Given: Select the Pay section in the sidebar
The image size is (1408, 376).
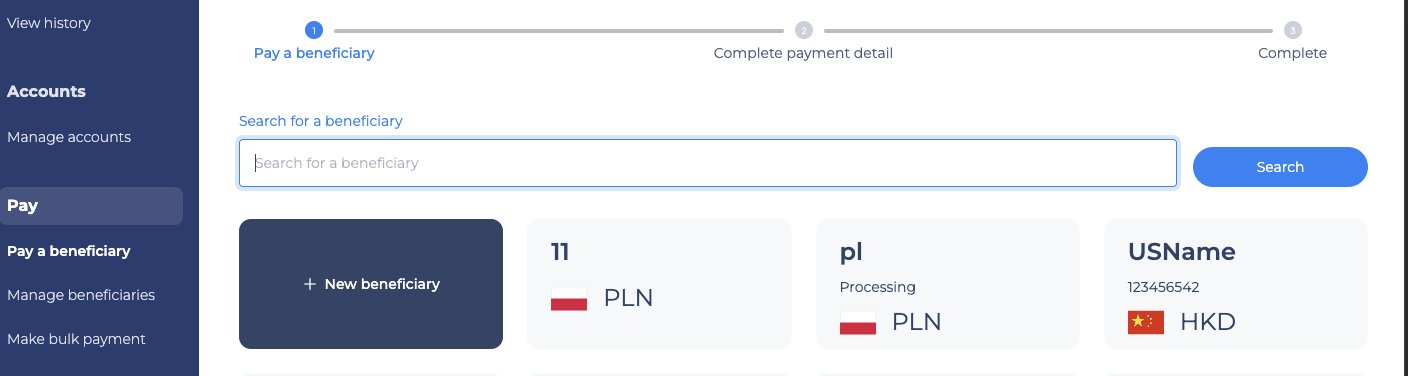Looking at the screenshot, I should click(x=91, y=206).
